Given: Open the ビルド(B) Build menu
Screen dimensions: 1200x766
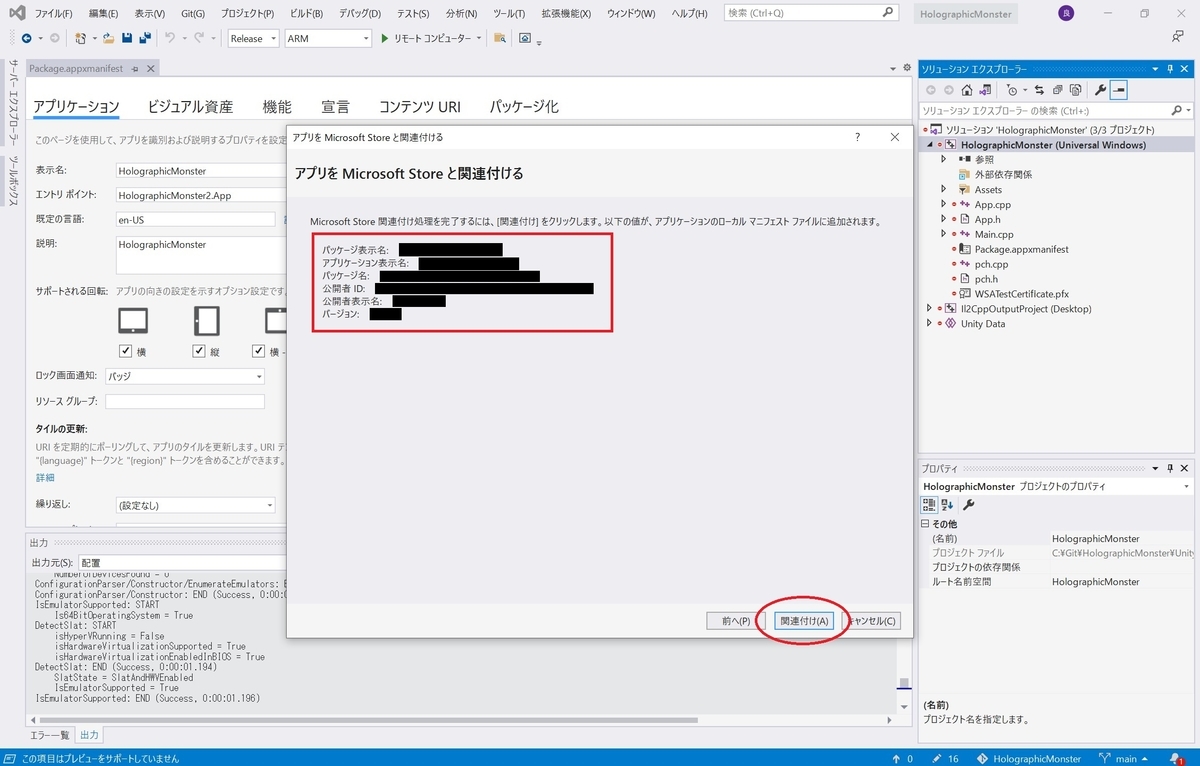Looking at the screenshot, I should click(305, 14).
